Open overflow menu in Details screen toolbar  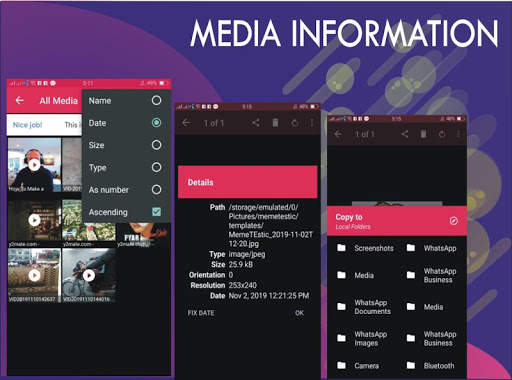312,123
